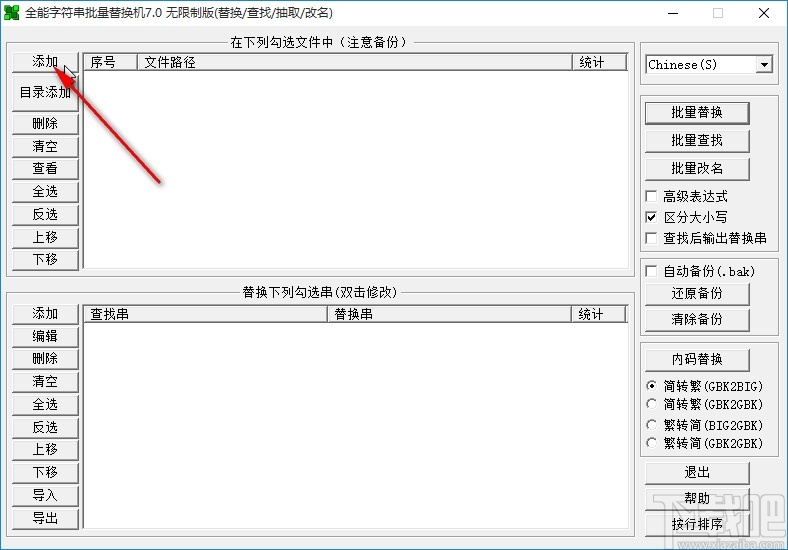Select 繁转简(BIG2GBK) radio option
Viewport: 788px width, 550px height.
click(652, 425)
